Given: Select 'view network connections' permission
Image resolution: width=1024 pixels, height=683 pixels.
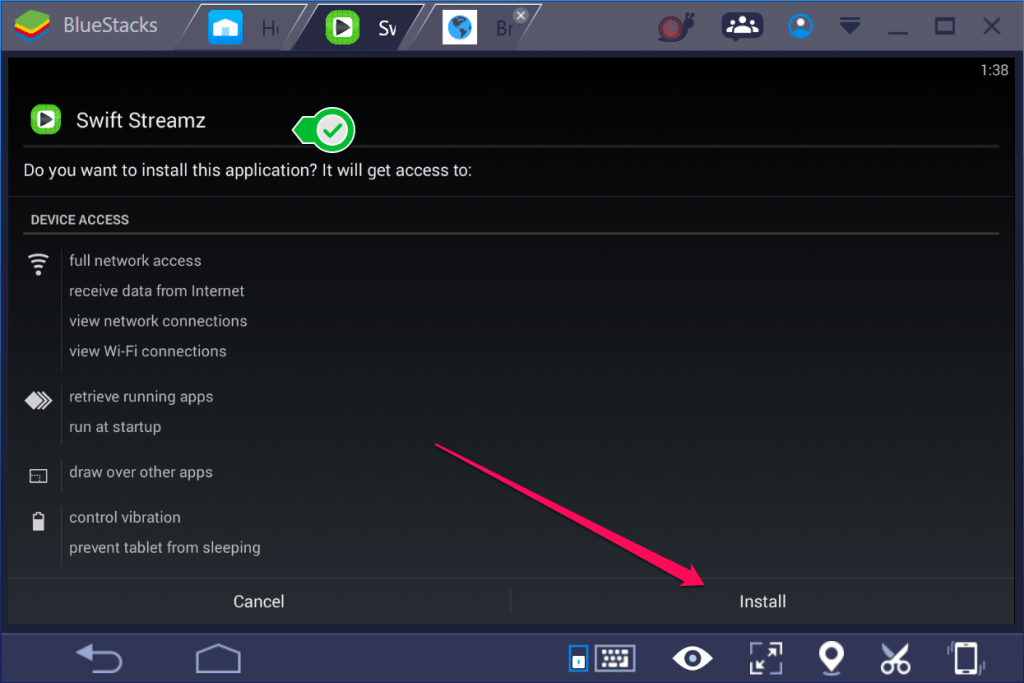Looking at the screenshot, I should [x=158, y=321].
